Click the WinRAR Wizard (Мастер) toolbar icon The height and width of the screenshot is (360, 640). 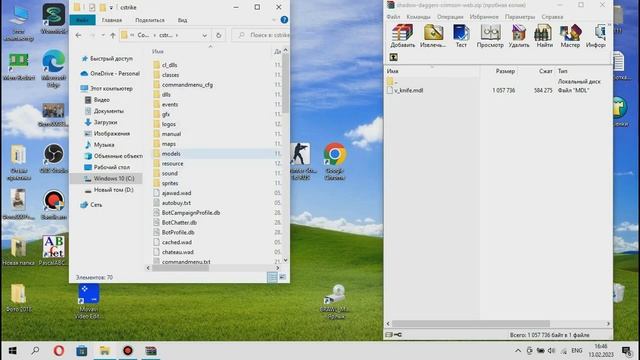click(x=570, y=36)
